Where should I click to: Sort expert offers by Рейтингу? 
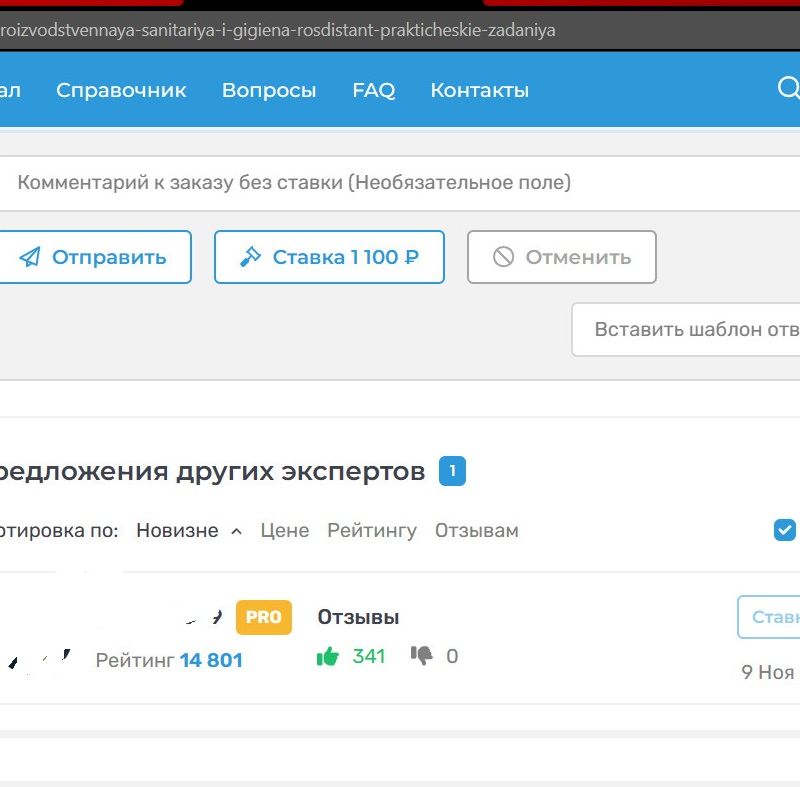tap(371, 531)
